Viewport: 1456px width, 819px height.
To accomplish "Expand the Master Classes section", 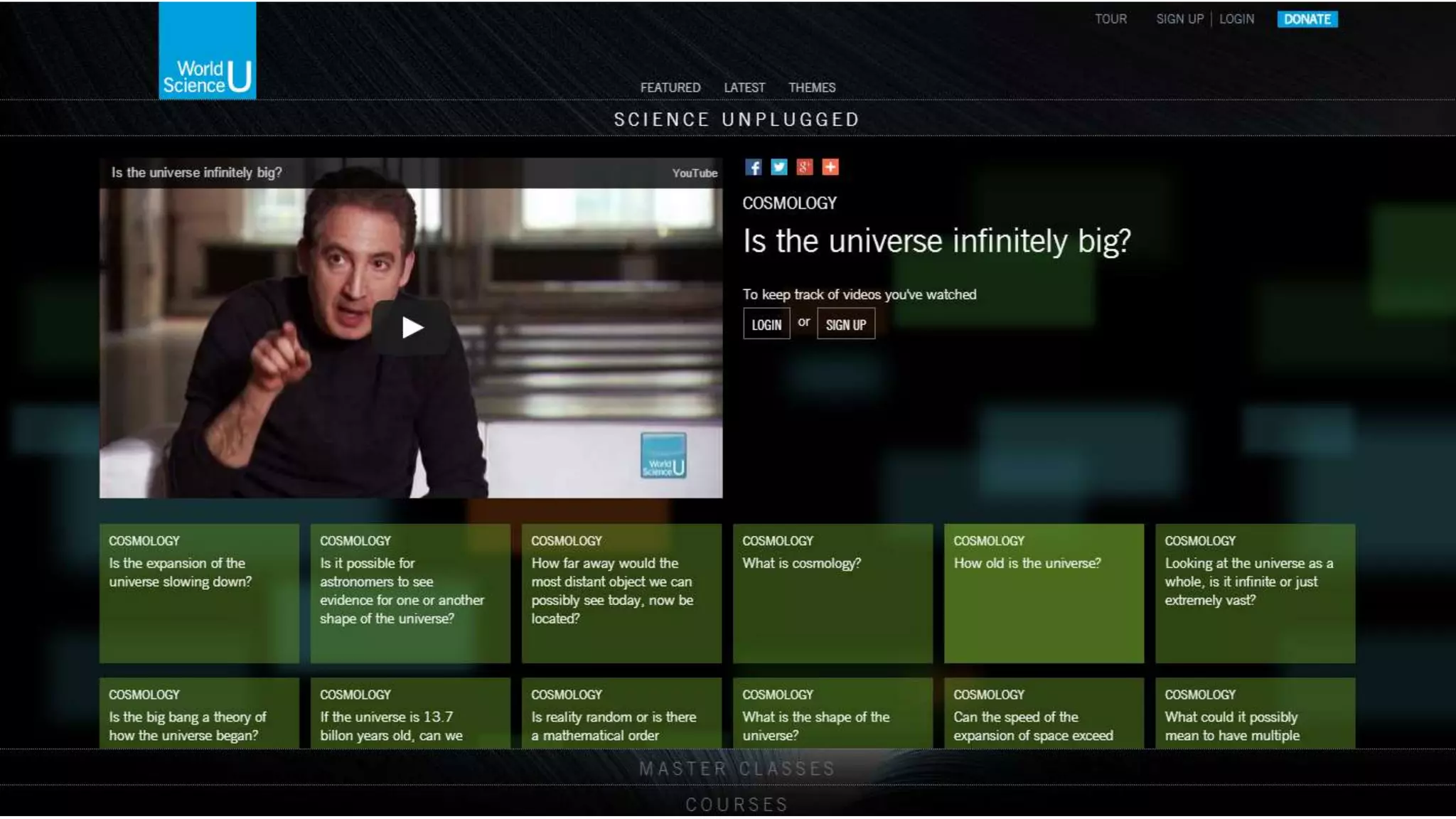I will [737, 769].
